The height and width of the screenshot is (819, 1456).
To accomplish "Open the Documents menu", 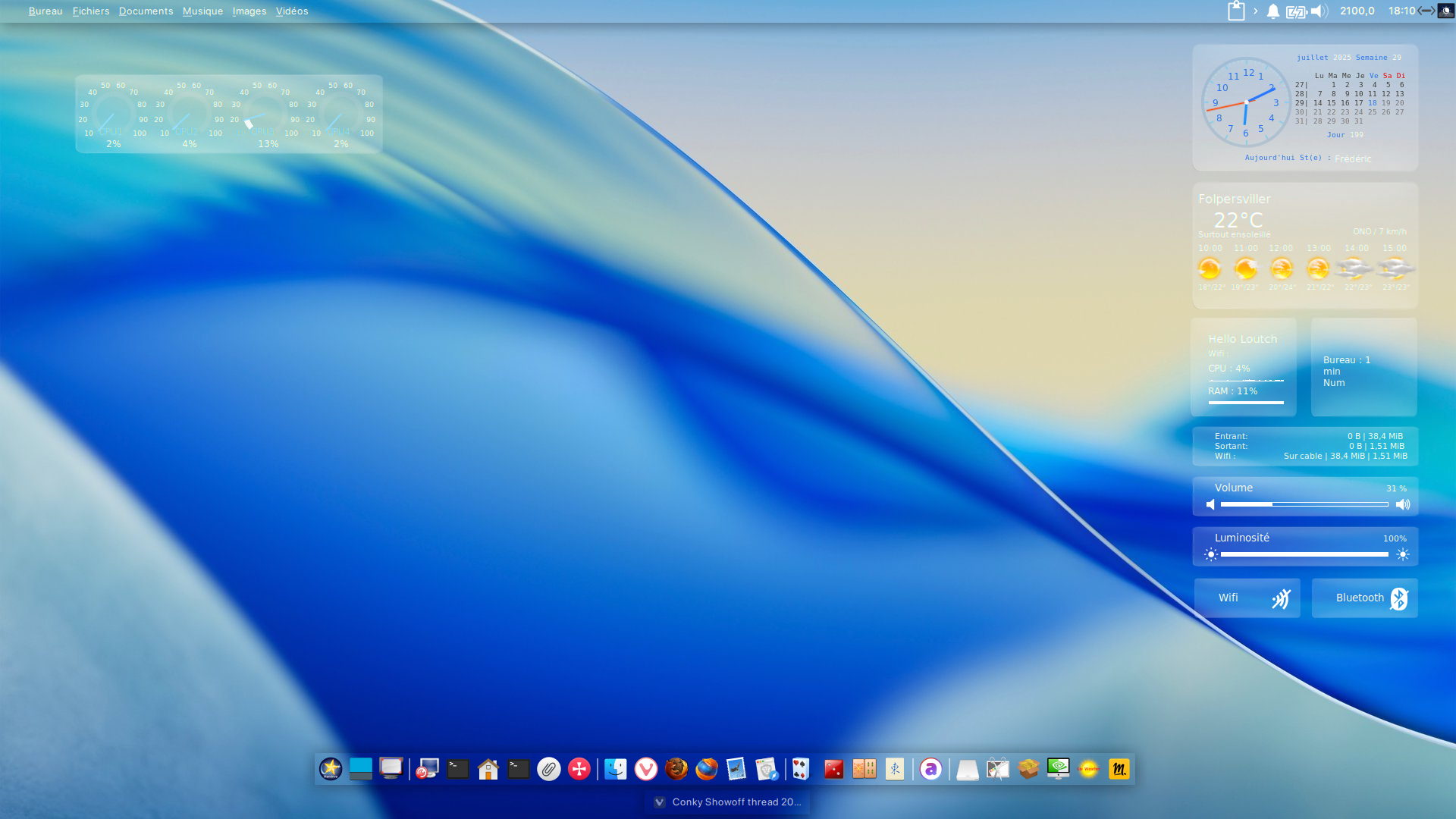I will 146,11.
